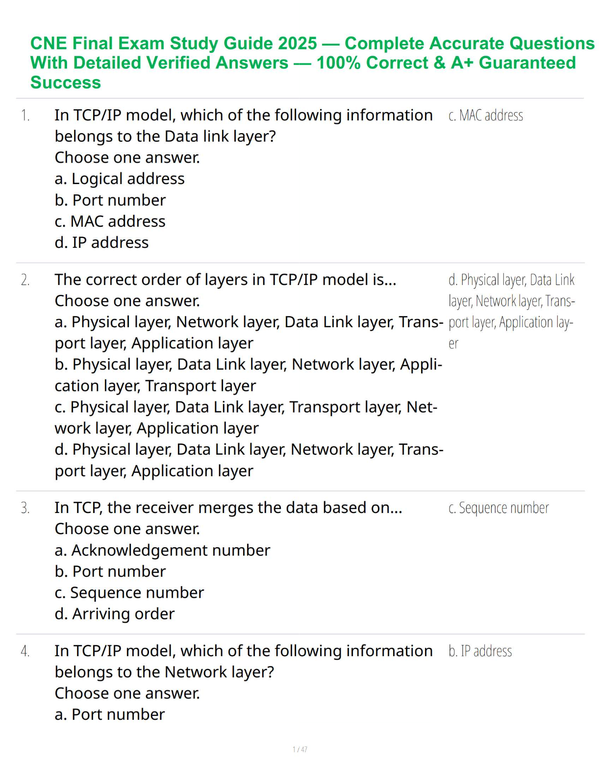Choose option 'a. Logical address' in question 1
Screen dimensions: 600x776
119,179
